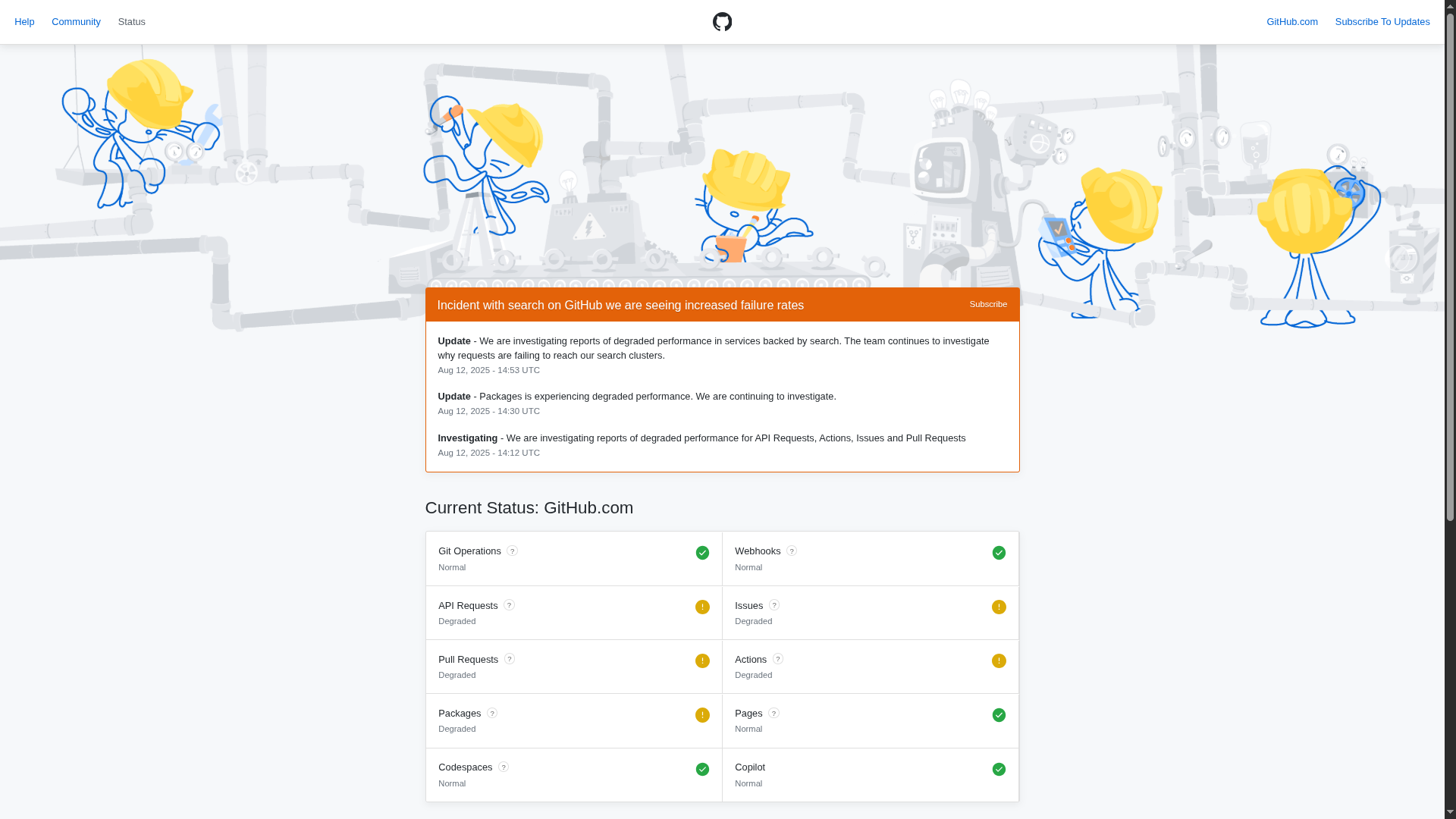Click Subscribe in the orange incident banner
The image size is (1456, 819).
988,304
